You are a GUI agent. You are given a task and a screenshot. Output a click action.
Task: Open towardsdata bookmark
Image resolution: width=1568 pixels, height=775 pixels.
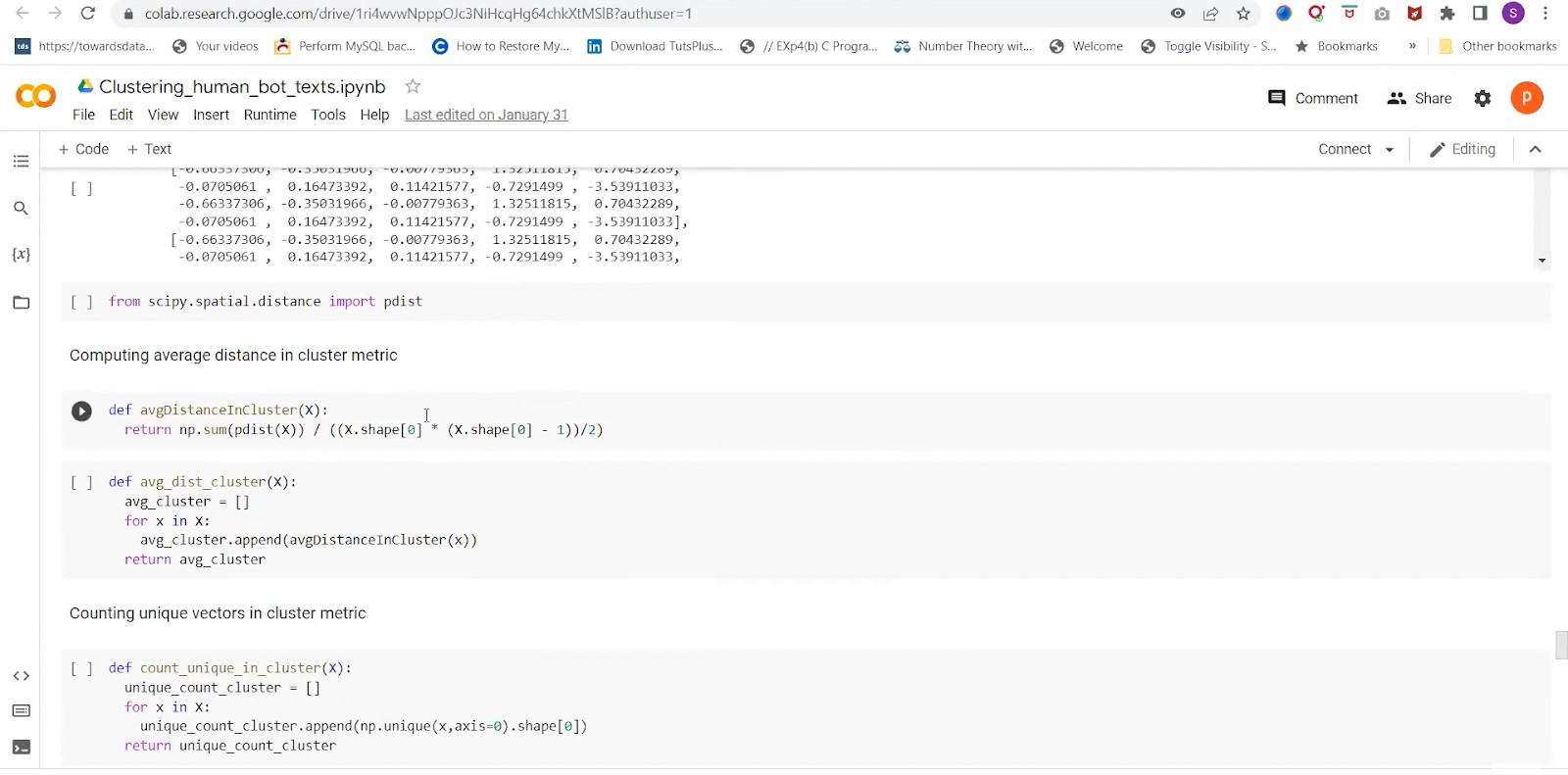(x=85, y=46)
